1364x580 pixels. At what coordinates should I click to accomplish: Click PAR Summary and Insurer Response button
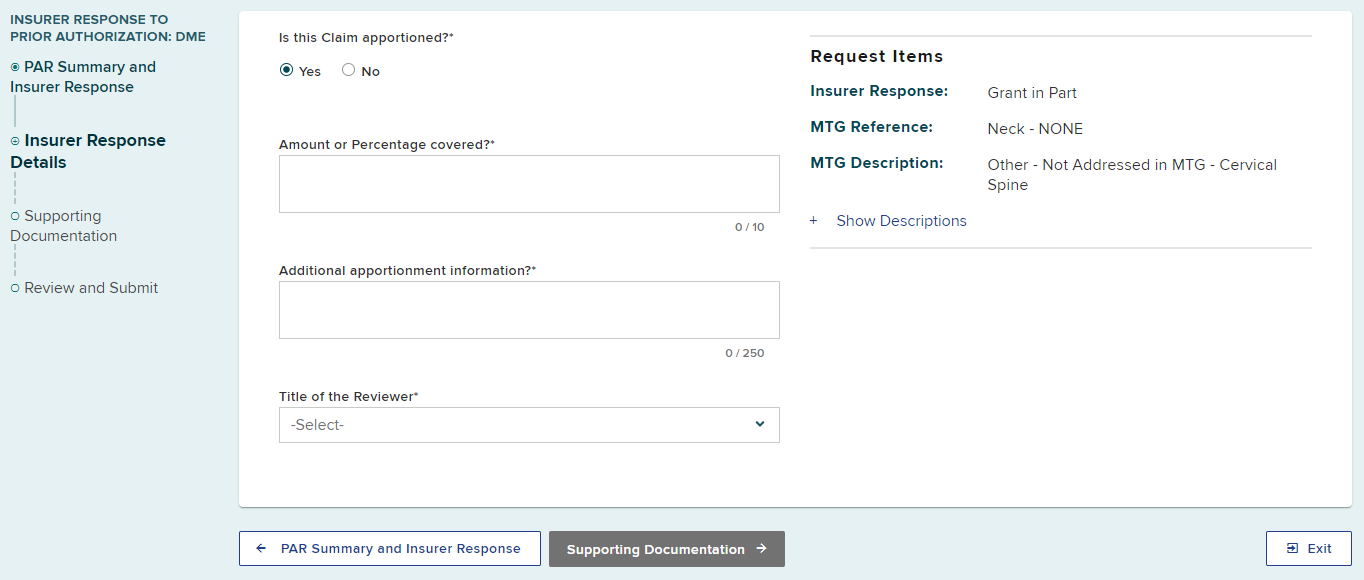[389, 548]
